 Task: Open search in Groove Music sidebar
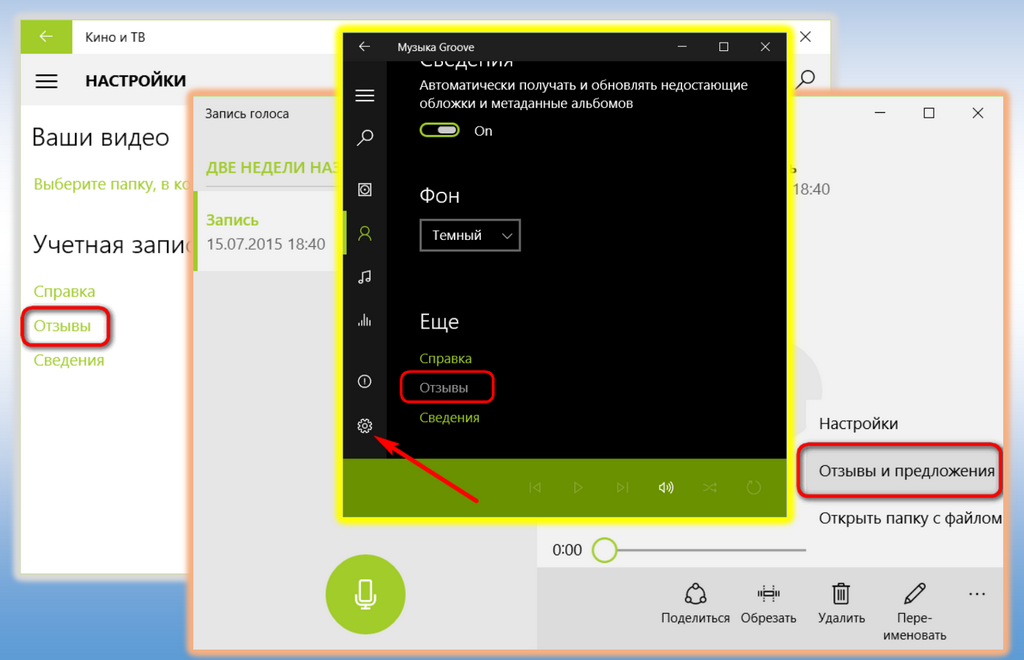(x=365, y=137)
